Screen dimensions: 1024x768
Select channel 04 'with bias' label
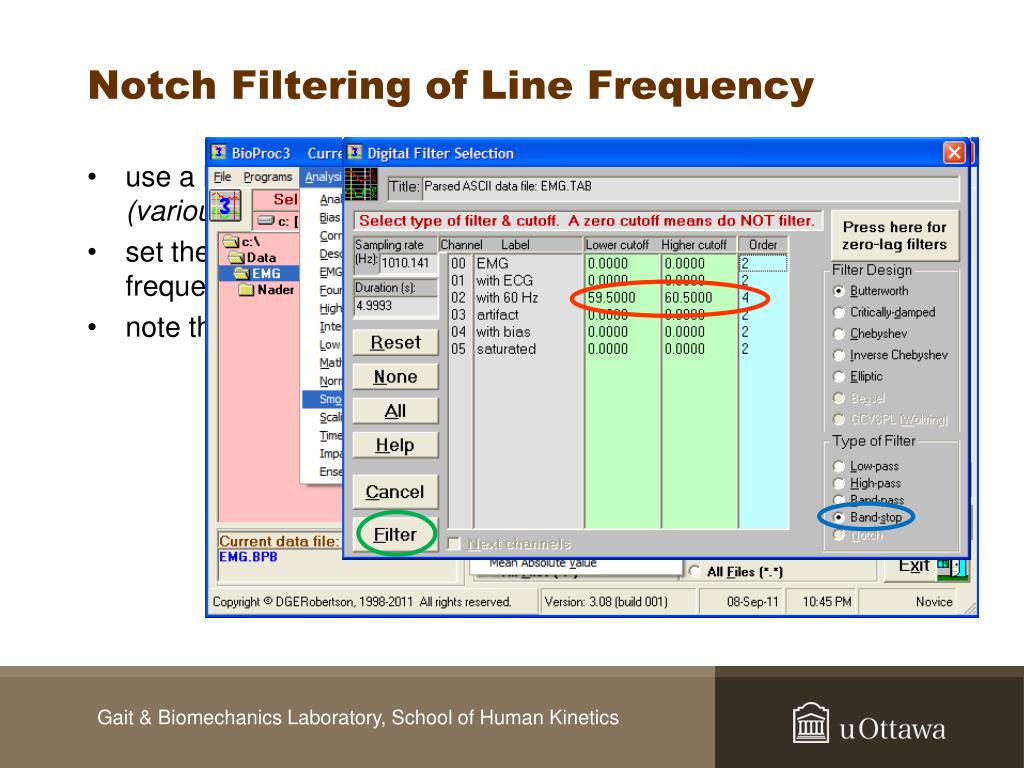point(503,332)
